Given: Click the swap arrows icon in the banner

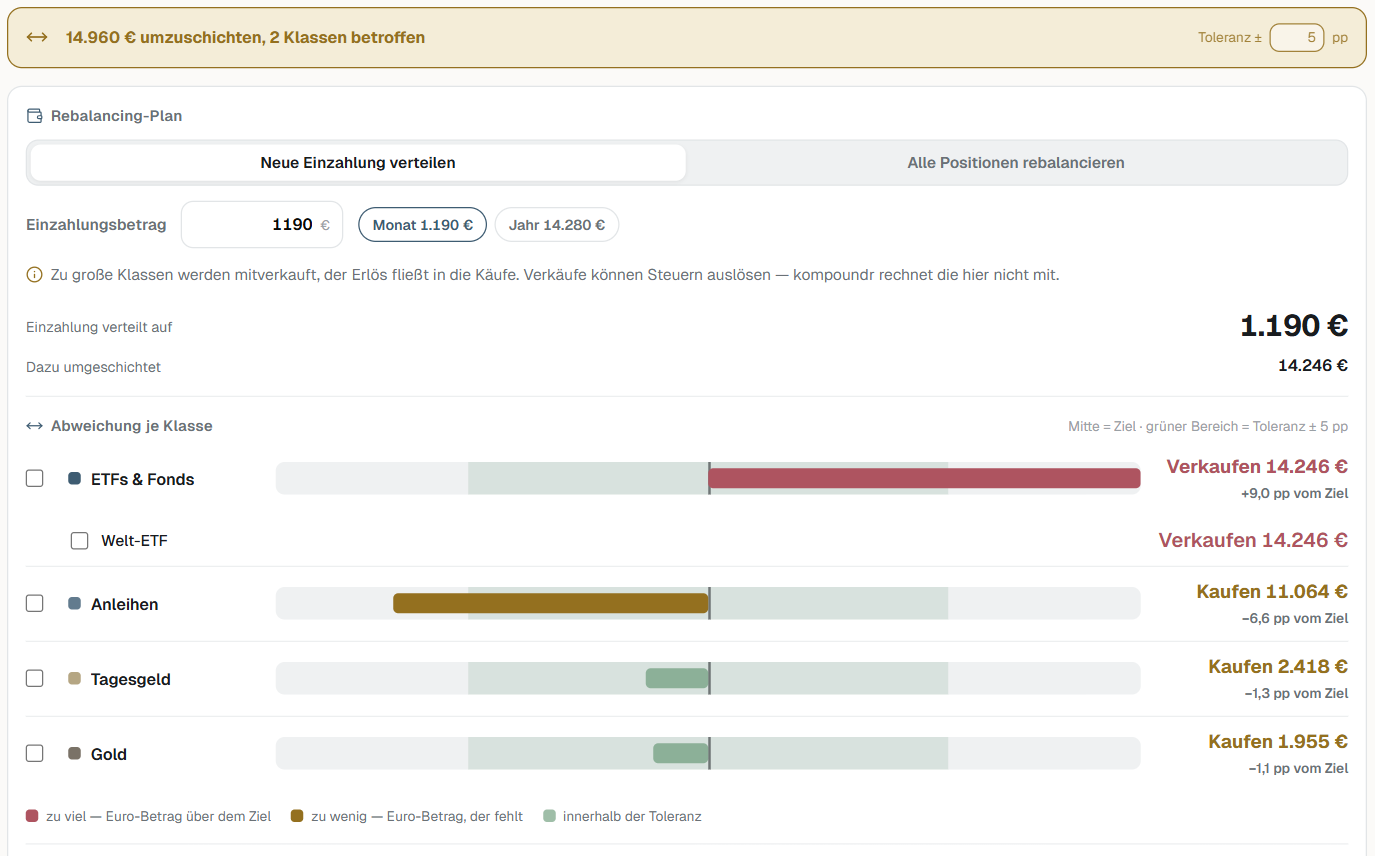Looking at the screenshot, I should coord(37,38).
